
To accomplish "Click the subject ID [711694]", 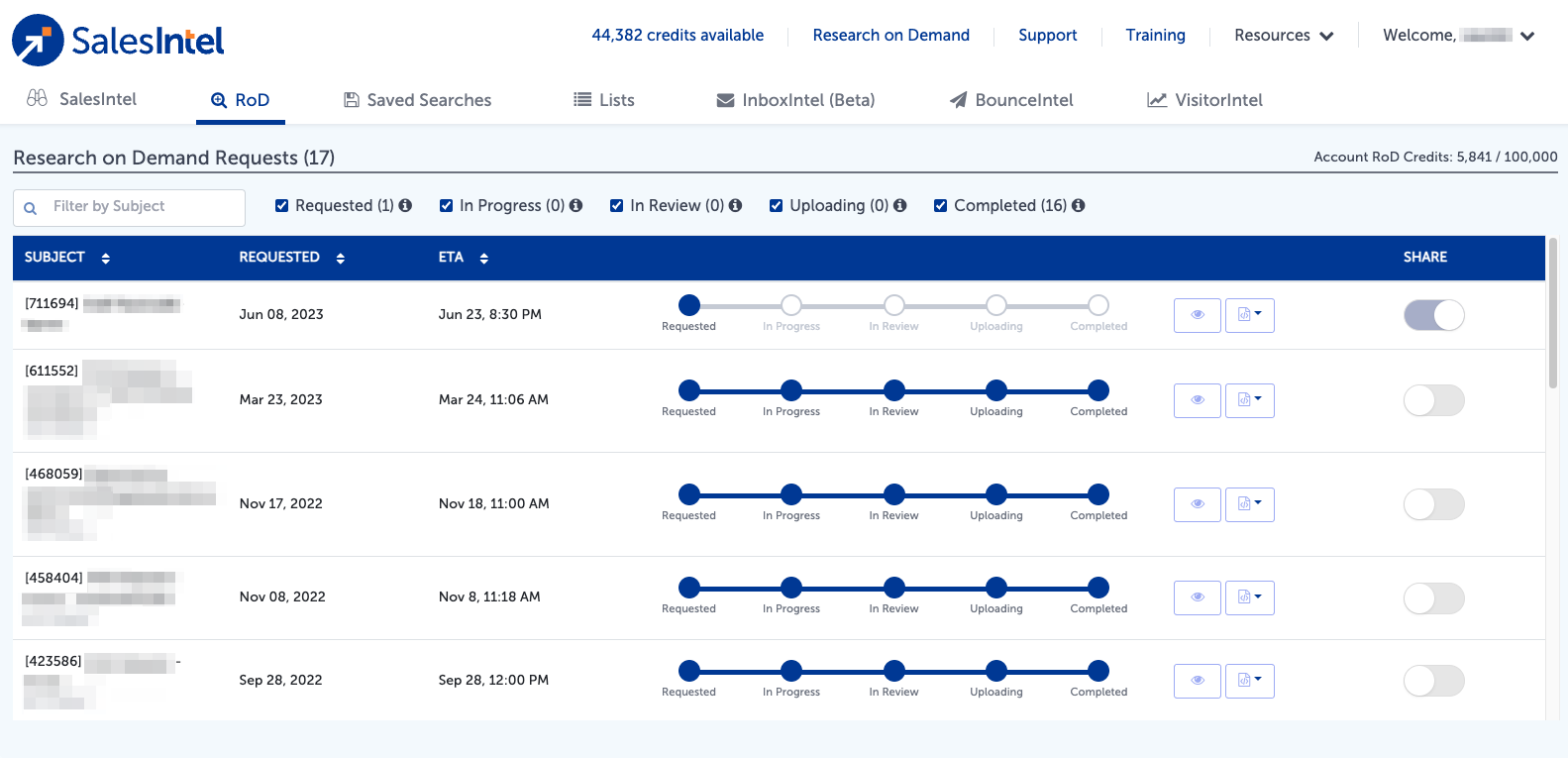I will 52,303.
